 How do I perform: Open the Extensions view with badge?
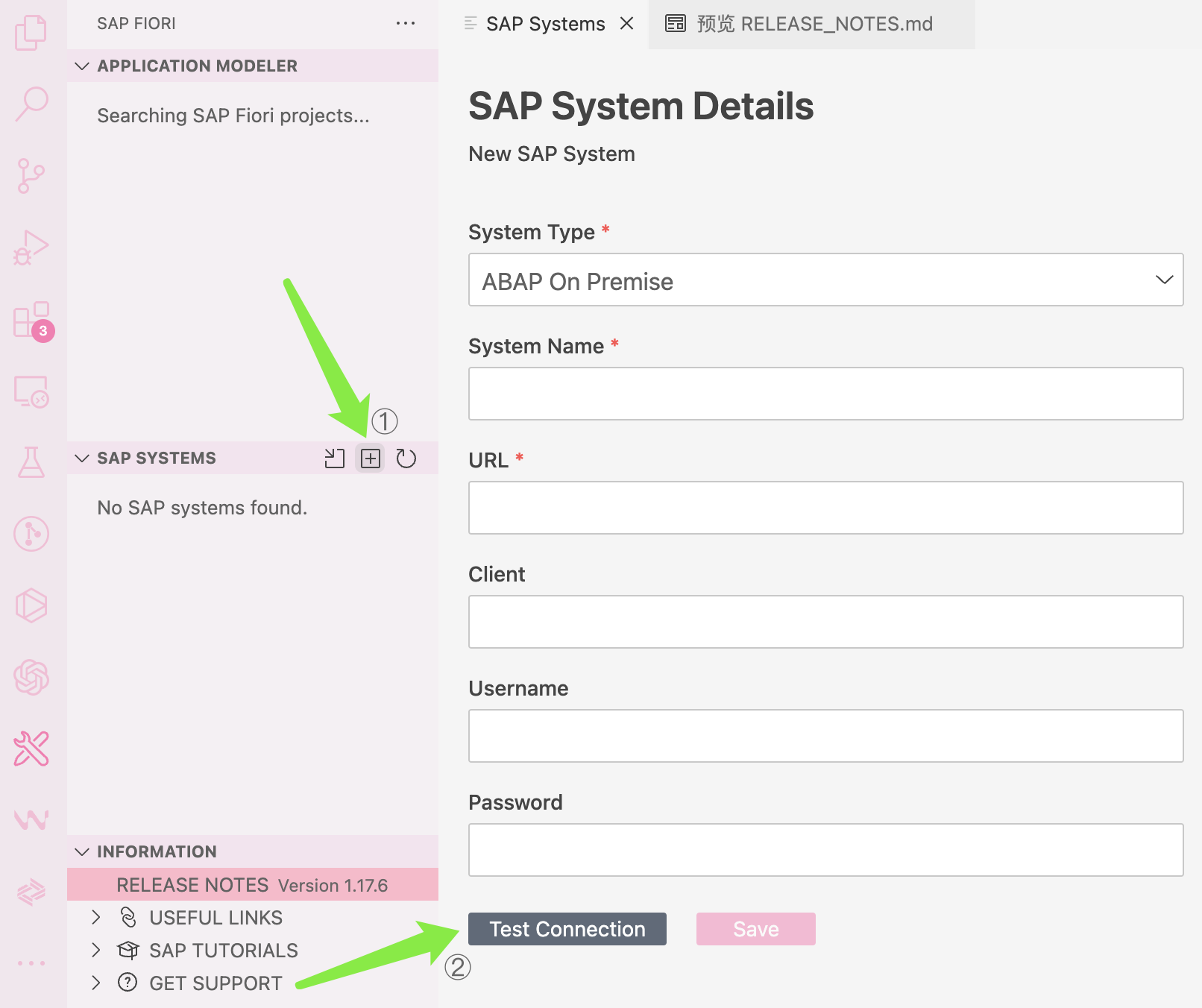point(33,321)
